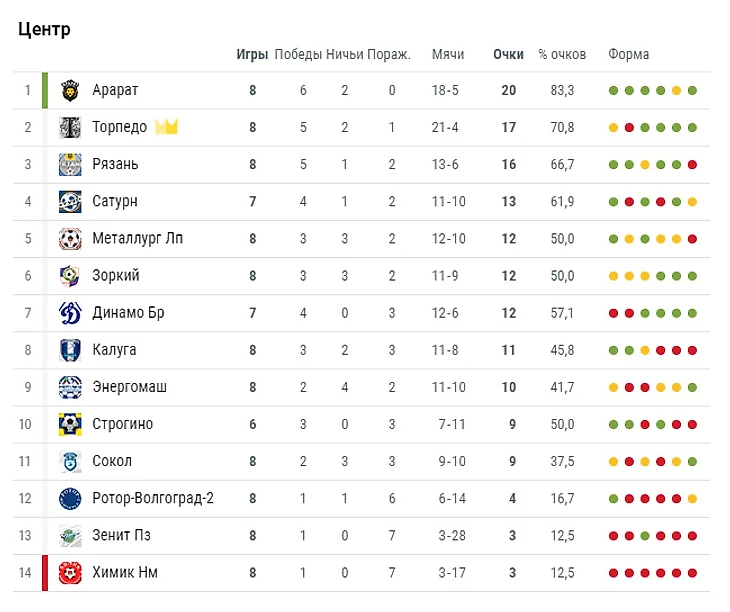The width and height of the screenshot is (730, 612).
Task: Click the Зоркий team name link
Action: pos(116,275)
